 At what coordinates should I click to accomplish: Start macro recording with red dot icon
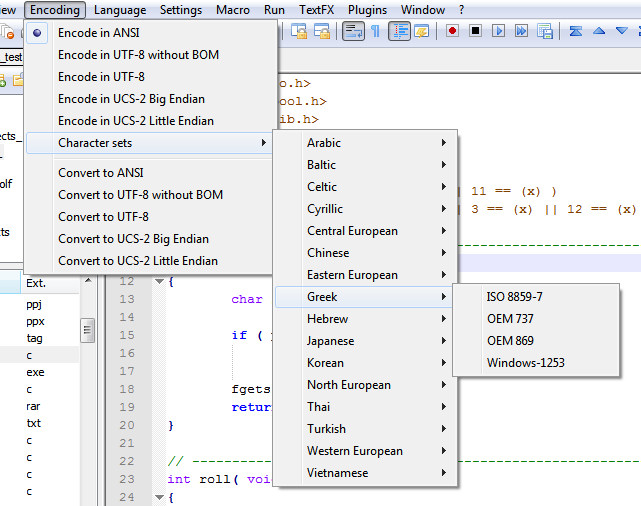point(452,31)
